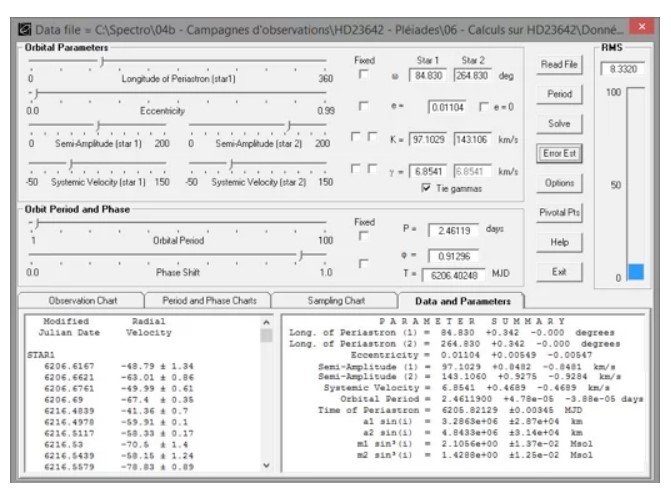Click the application icon in title bar
Screen dimensions: 671x503
(24, 30)
